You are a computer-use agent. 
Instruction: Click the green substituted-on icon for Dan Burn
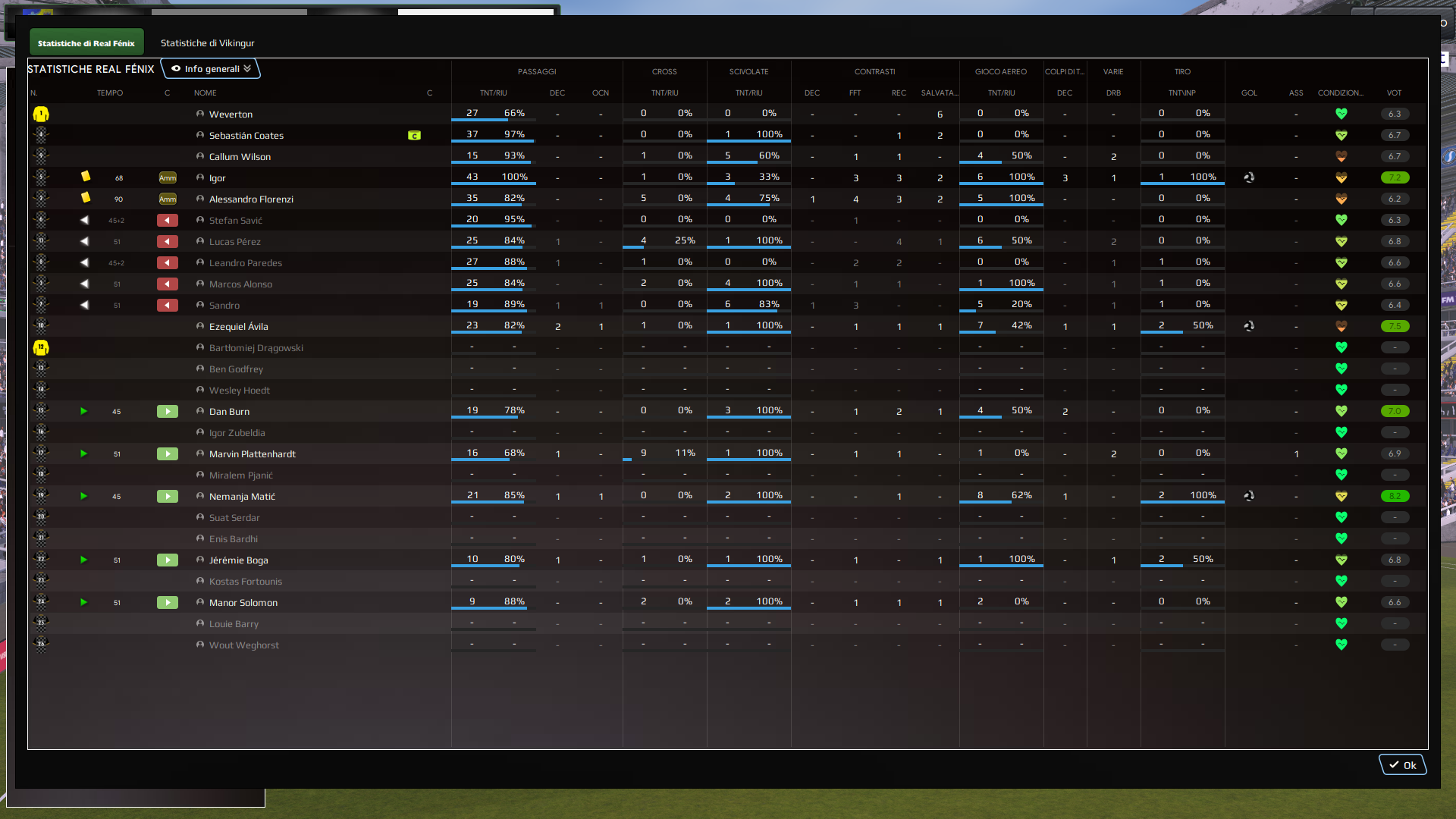point(168,412)
